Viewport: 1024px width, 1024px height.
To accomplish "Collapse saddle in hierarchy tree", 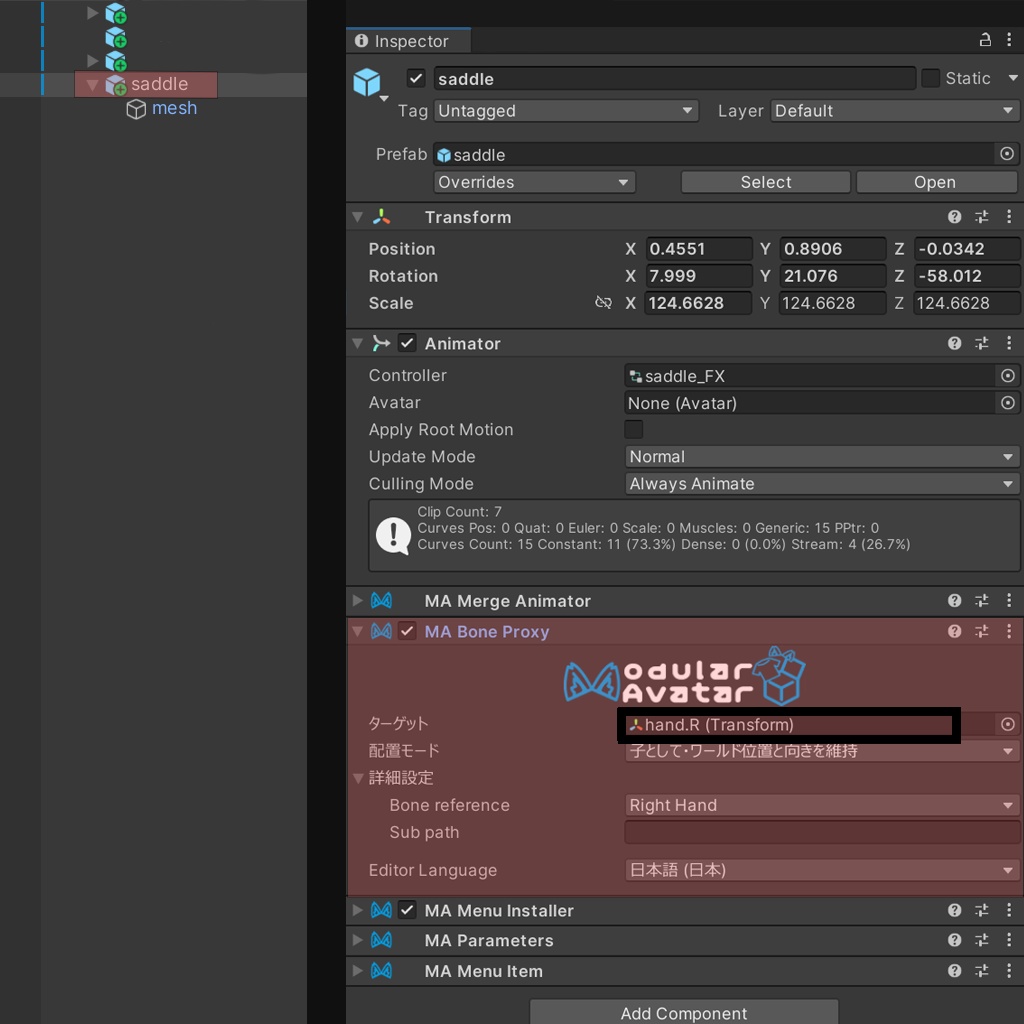I will pyautogui.click(x=92, y=85).
